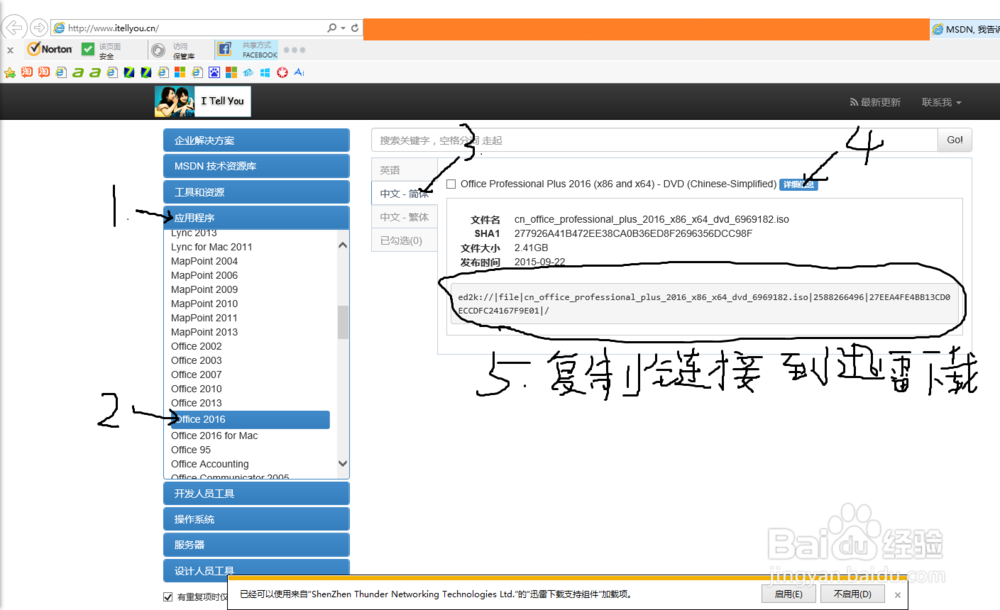1000x610 pixels.
Task: Click the application list scrollbar thumb
Action: pyautogui.click(x=342, y=322)
